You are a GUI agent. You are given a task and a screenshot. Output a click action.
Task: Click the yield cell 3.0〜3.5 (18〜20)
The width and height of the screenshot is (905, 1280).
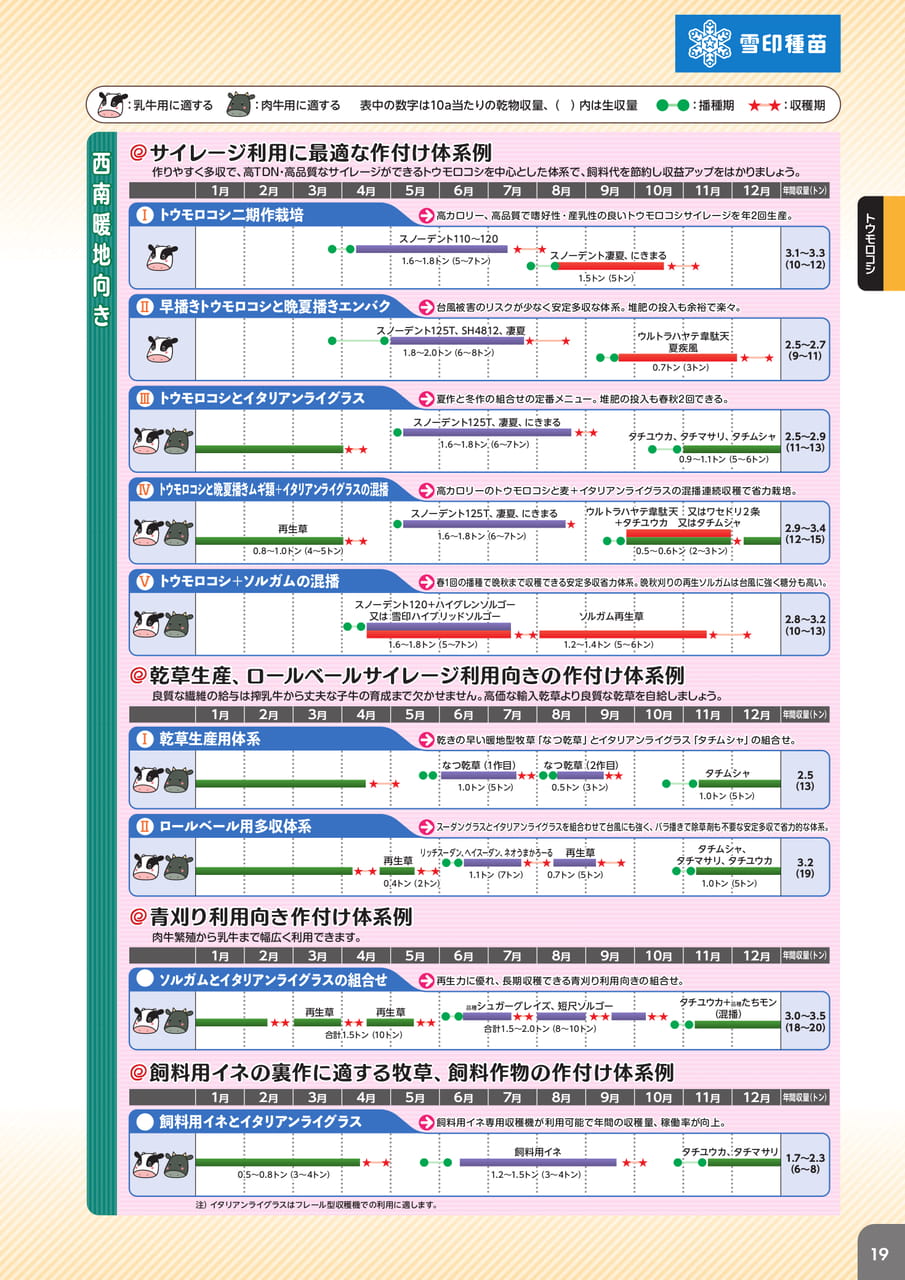click(x=805, y=1020)
